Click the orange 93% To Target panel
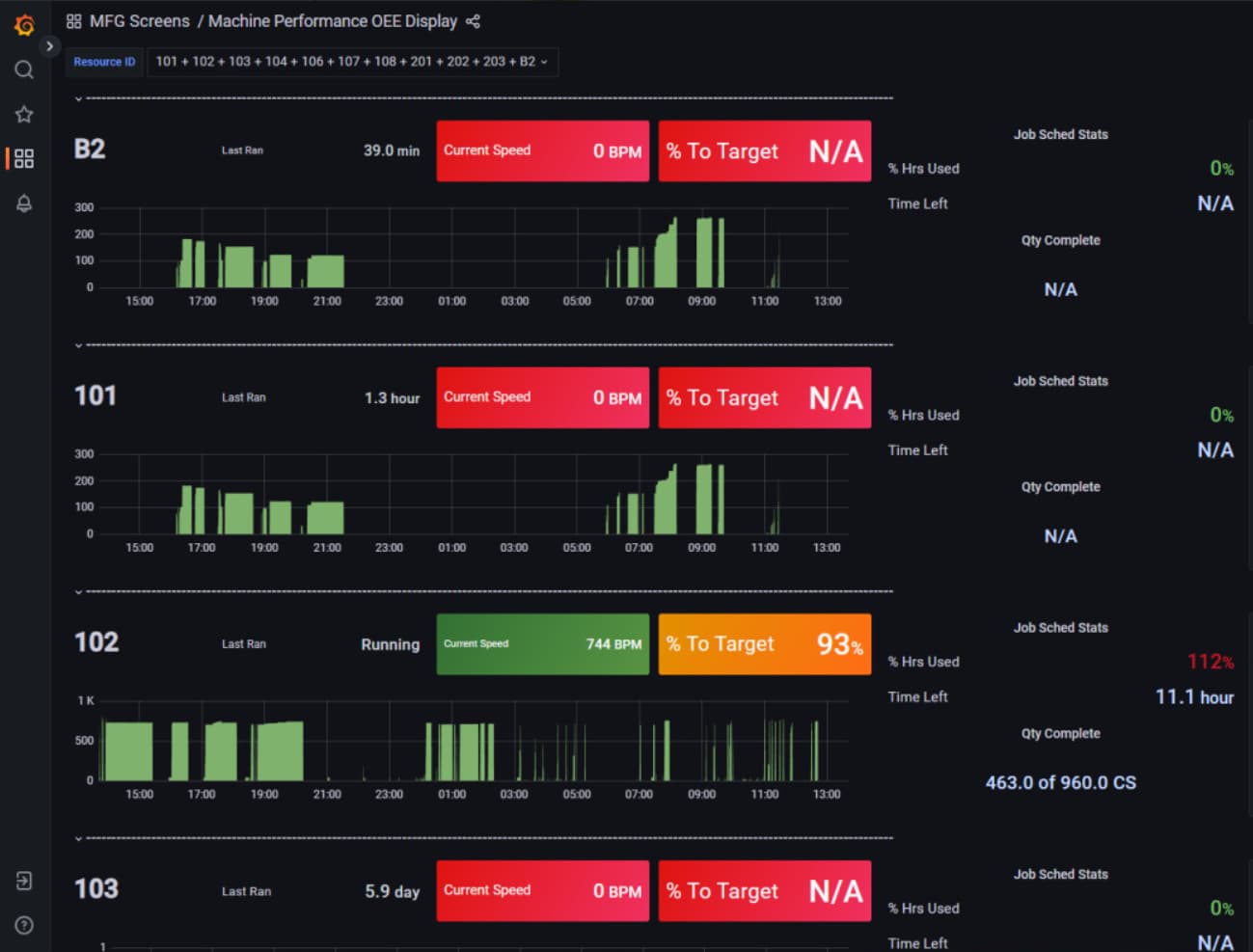This screenshot has width=1253, height=952. click(765, 644)
